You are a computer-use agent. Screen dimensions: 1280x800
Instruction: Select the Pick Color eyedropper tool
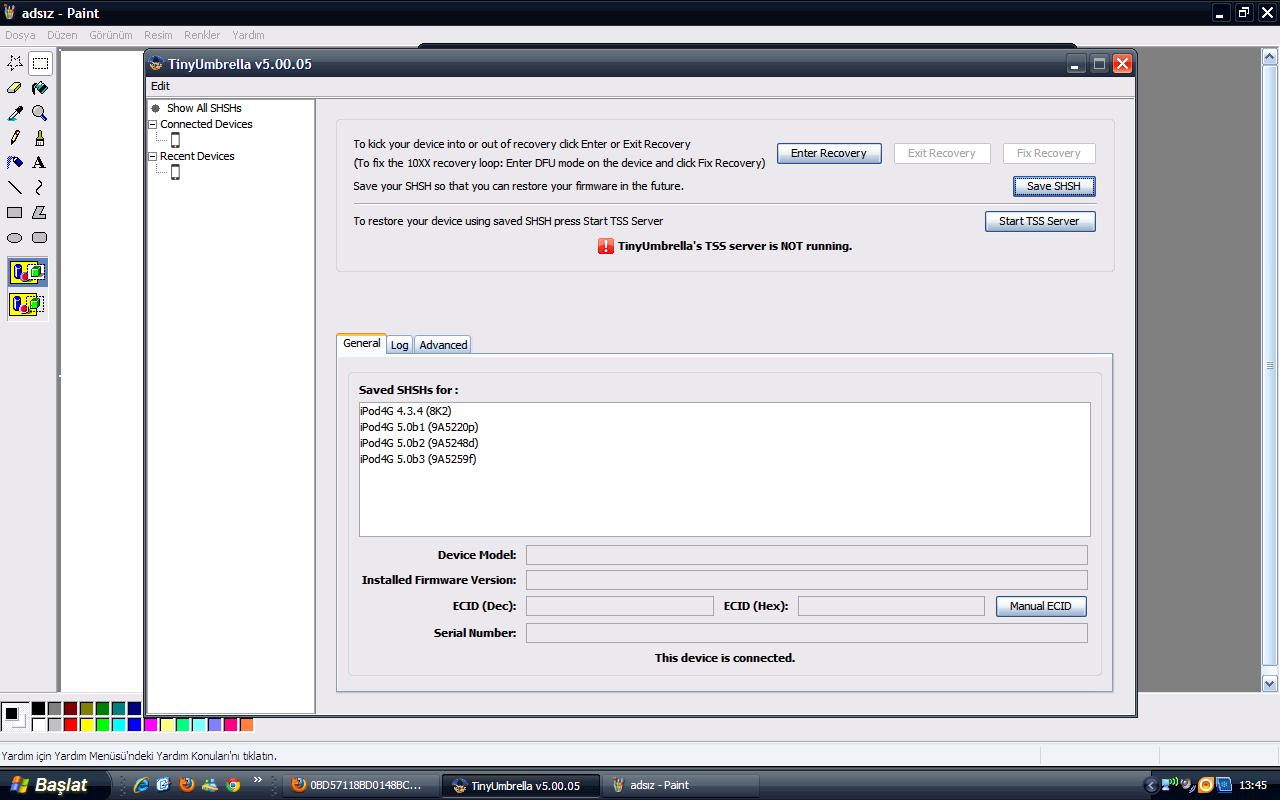(x=15, y=113)
